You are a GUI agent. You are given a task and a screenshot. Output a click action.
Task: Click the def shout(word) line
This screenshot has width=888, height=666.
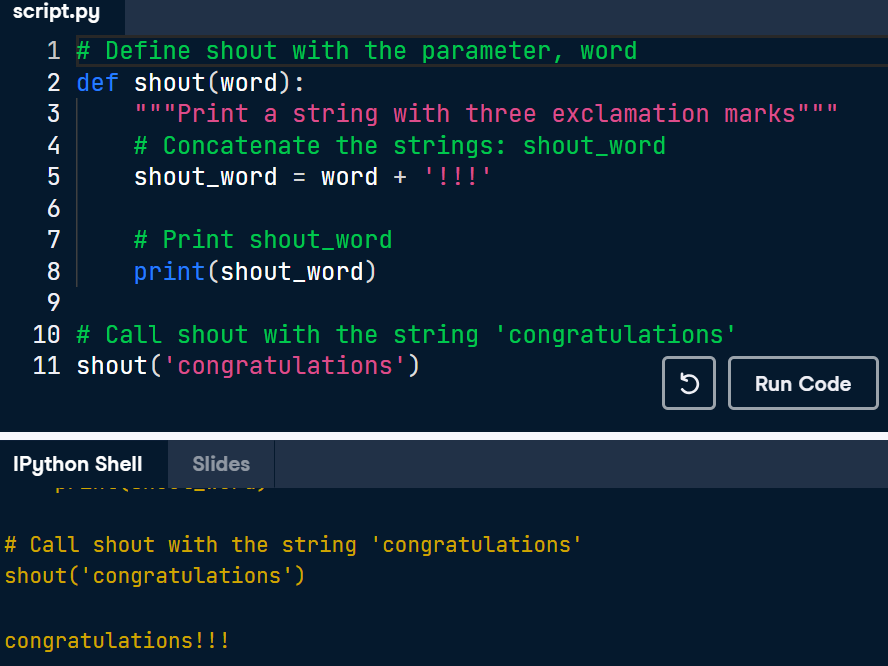191,83
